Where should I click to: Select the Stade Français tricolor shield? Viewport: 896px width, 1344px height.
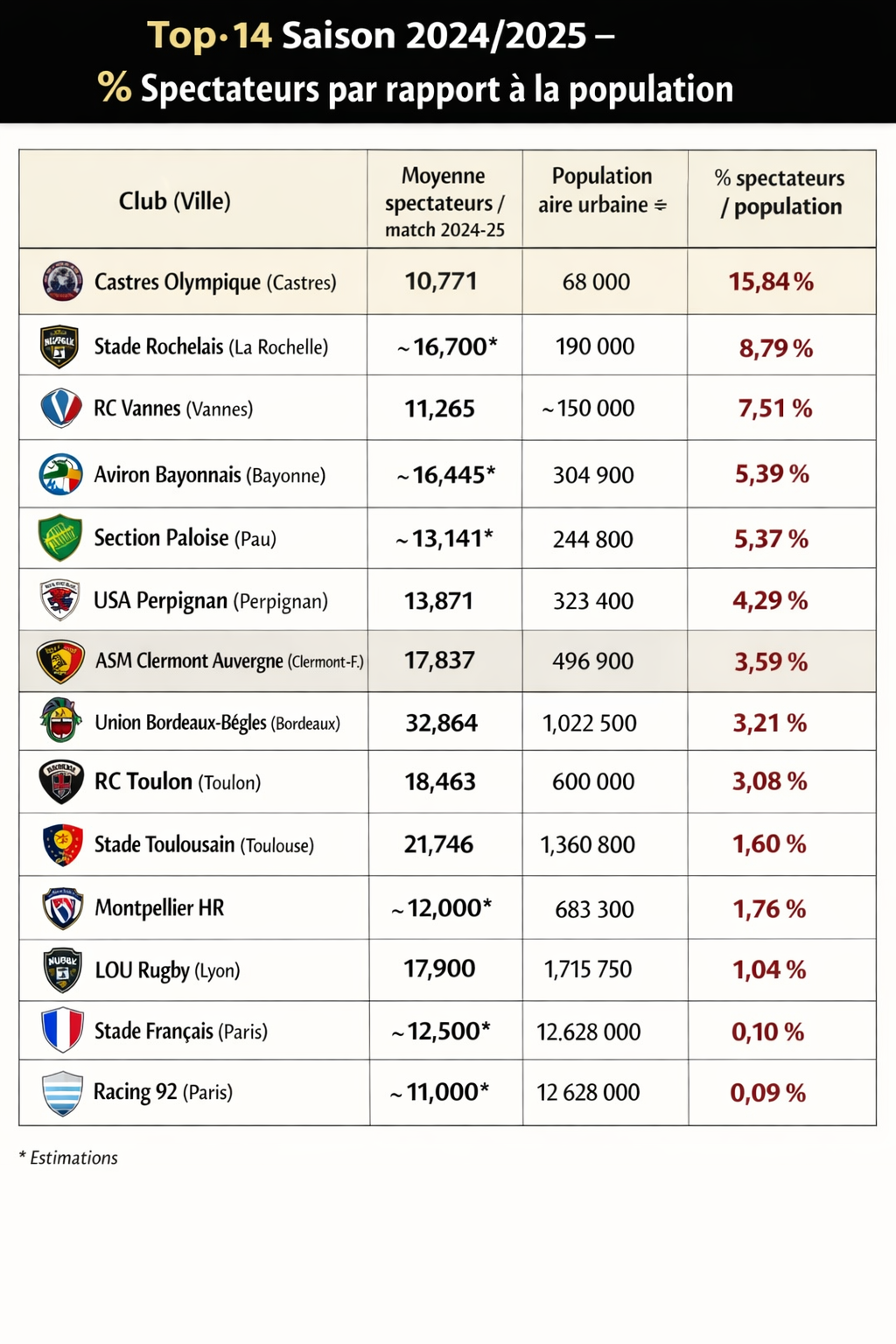[x=62, y=1031]
